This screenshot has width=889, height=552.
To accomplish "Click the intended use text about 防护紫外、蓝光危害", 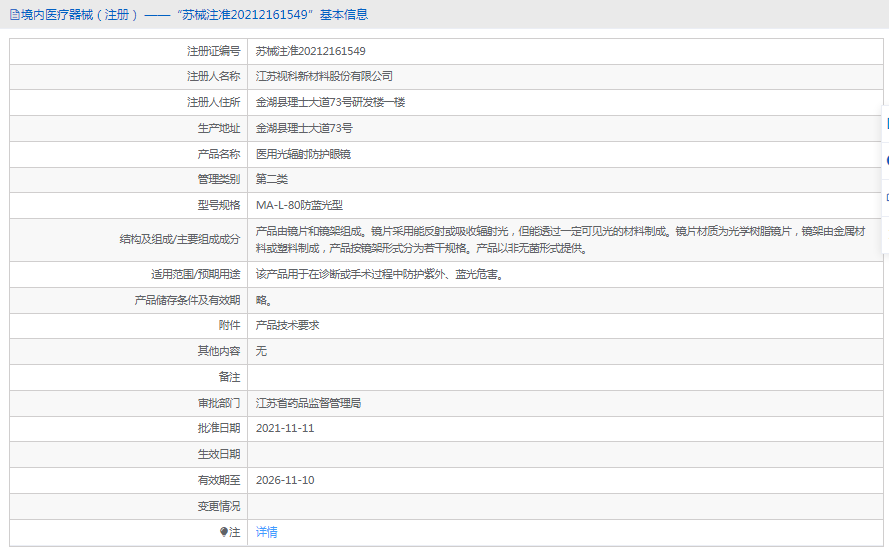I will 378,274.
